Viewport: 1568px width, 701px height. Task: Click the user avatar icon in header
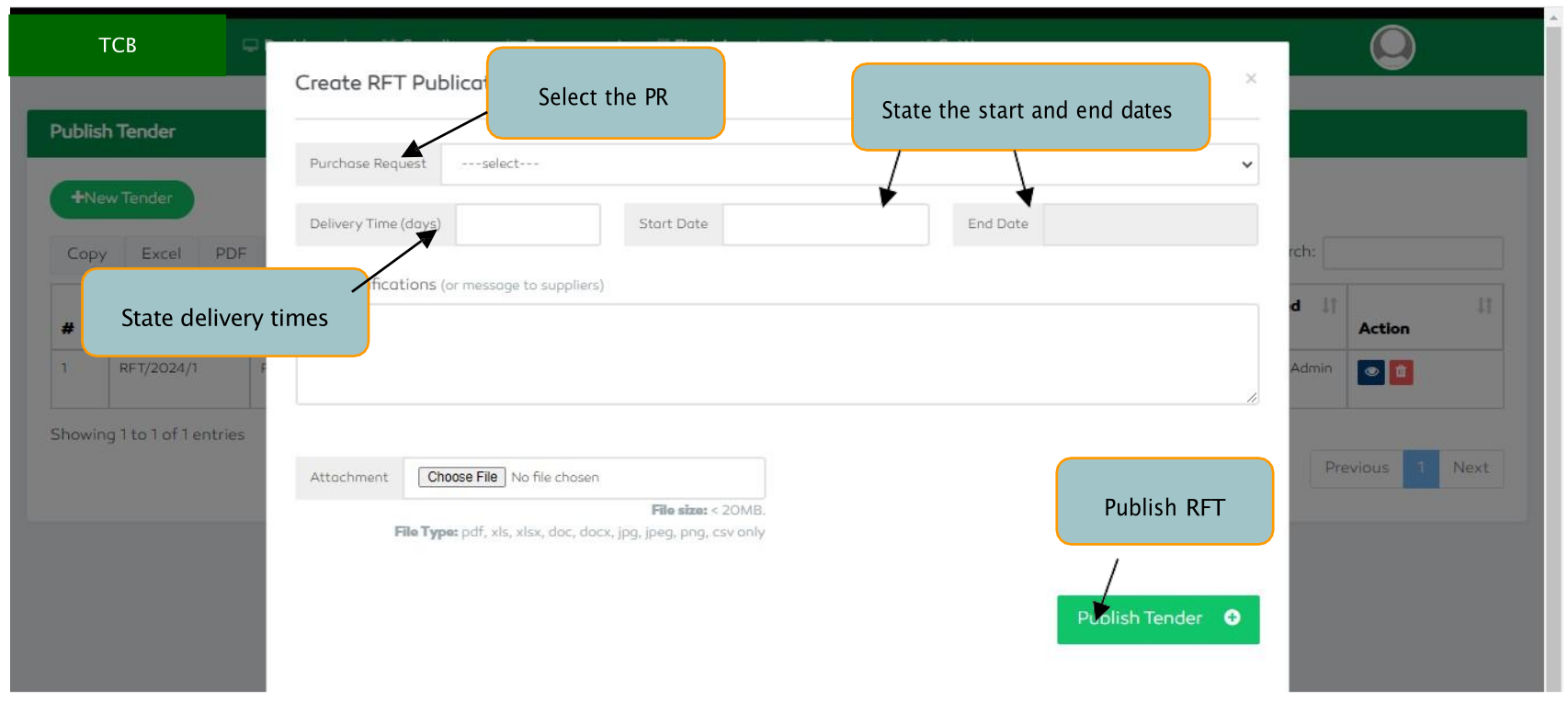1392,47
